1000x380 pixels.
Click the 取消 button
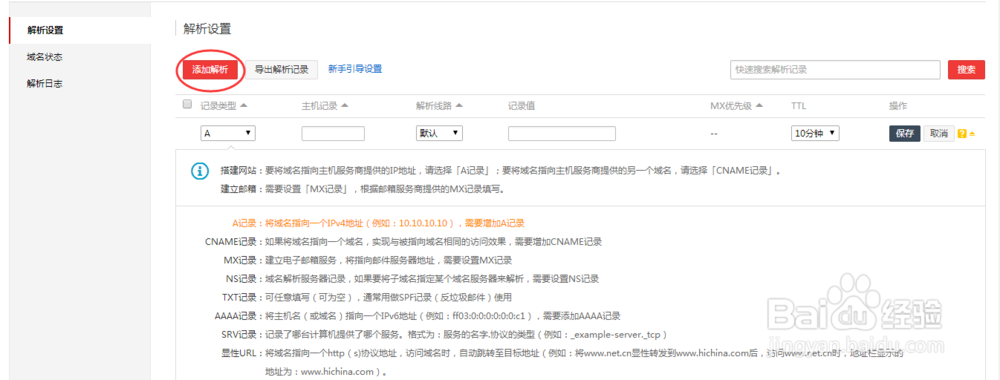coord(939,133)
